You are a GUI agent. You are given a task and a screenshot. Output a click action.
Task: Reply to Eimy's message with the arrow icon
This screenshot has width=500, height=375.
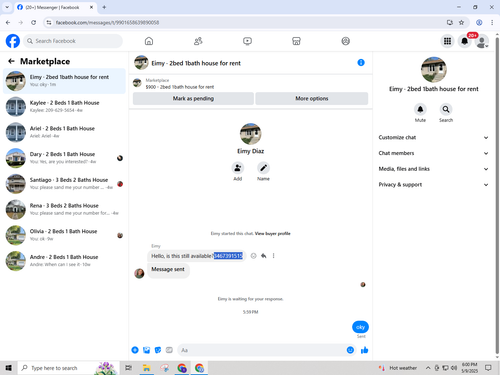(x=263, y=256)
